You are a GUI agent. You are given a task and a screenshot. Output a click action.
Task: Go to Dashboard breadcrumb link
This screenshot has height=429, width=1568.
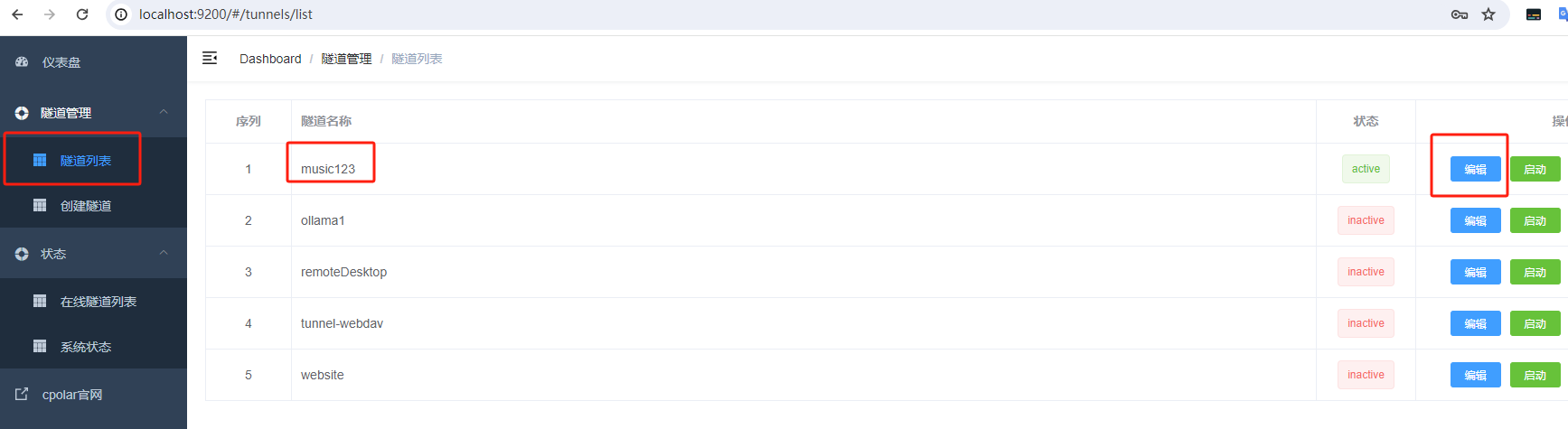(x=270, y=59)
